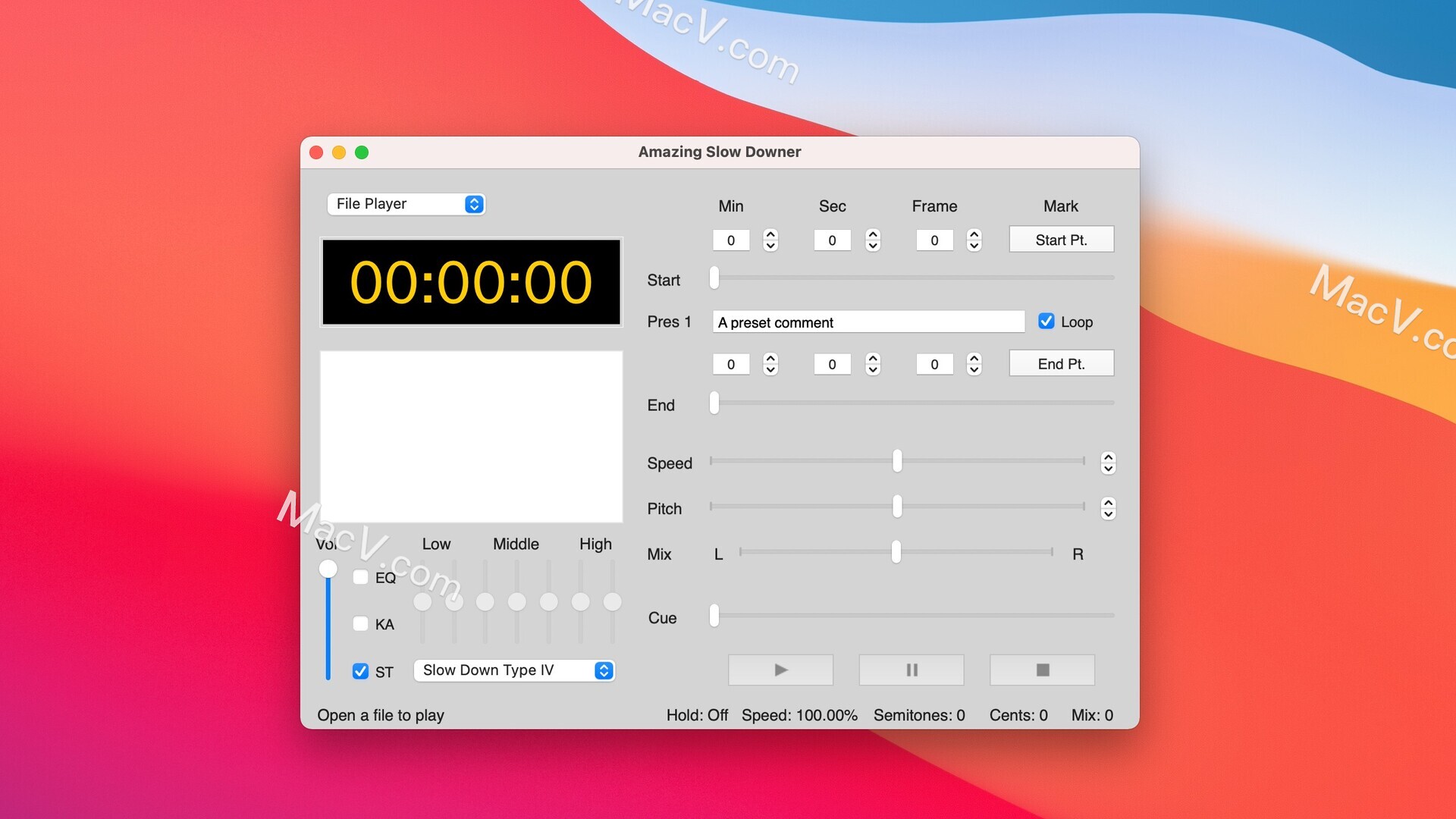Click the Start position slider handle
Viewport: 1456px width, 819px height.
[x=714, y=278]
